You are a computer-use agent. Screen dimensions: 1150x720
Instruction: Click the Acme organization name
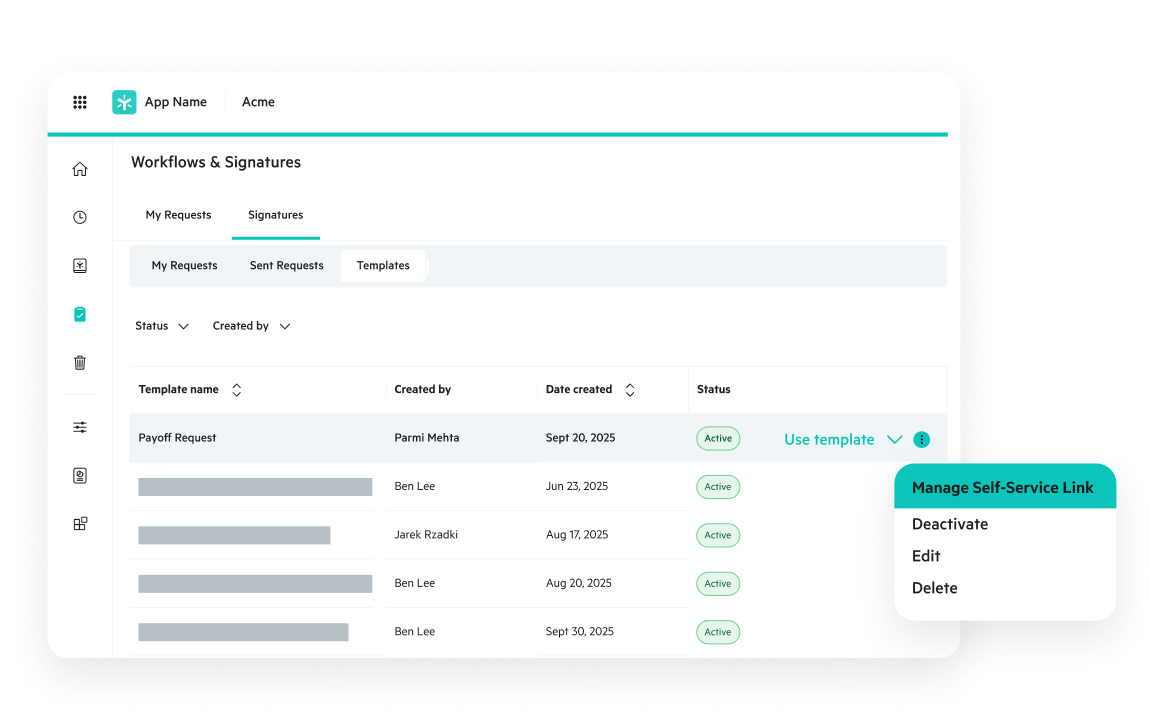pos(258,102)
